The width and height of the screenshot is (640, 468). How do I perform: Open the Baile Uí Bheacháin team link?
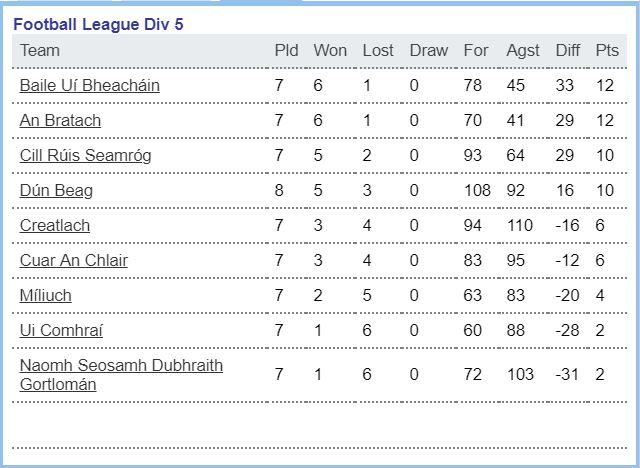click(x=89, y=86)
